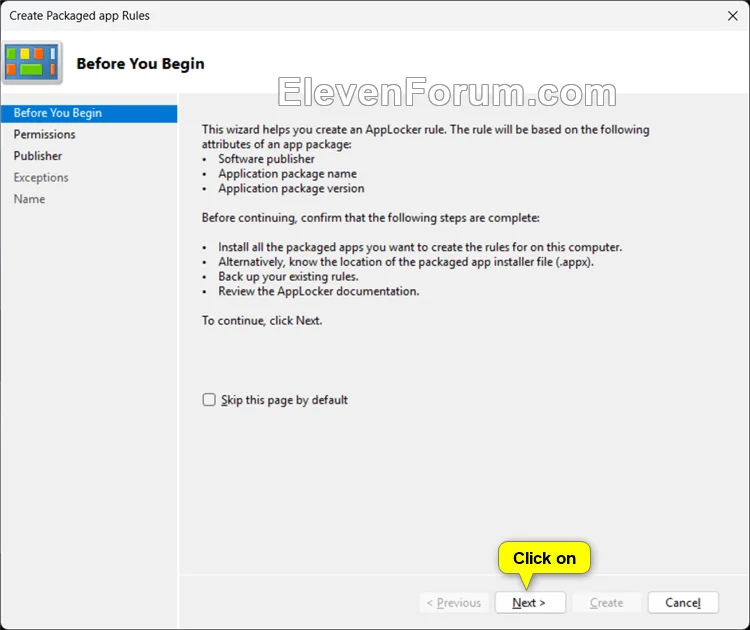Enable Skip this page by default checkbox

pyautogui.click(x=209, y=399)
